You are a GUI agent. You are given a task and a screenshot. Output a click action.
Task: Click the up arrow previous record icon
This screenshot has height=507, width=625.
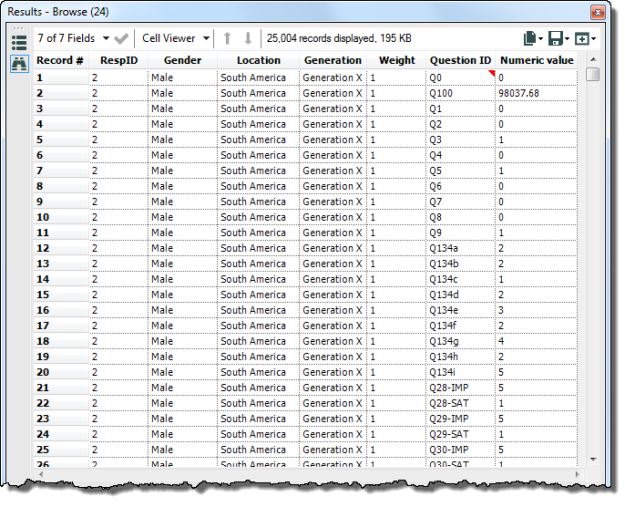(x=227, y=38)
